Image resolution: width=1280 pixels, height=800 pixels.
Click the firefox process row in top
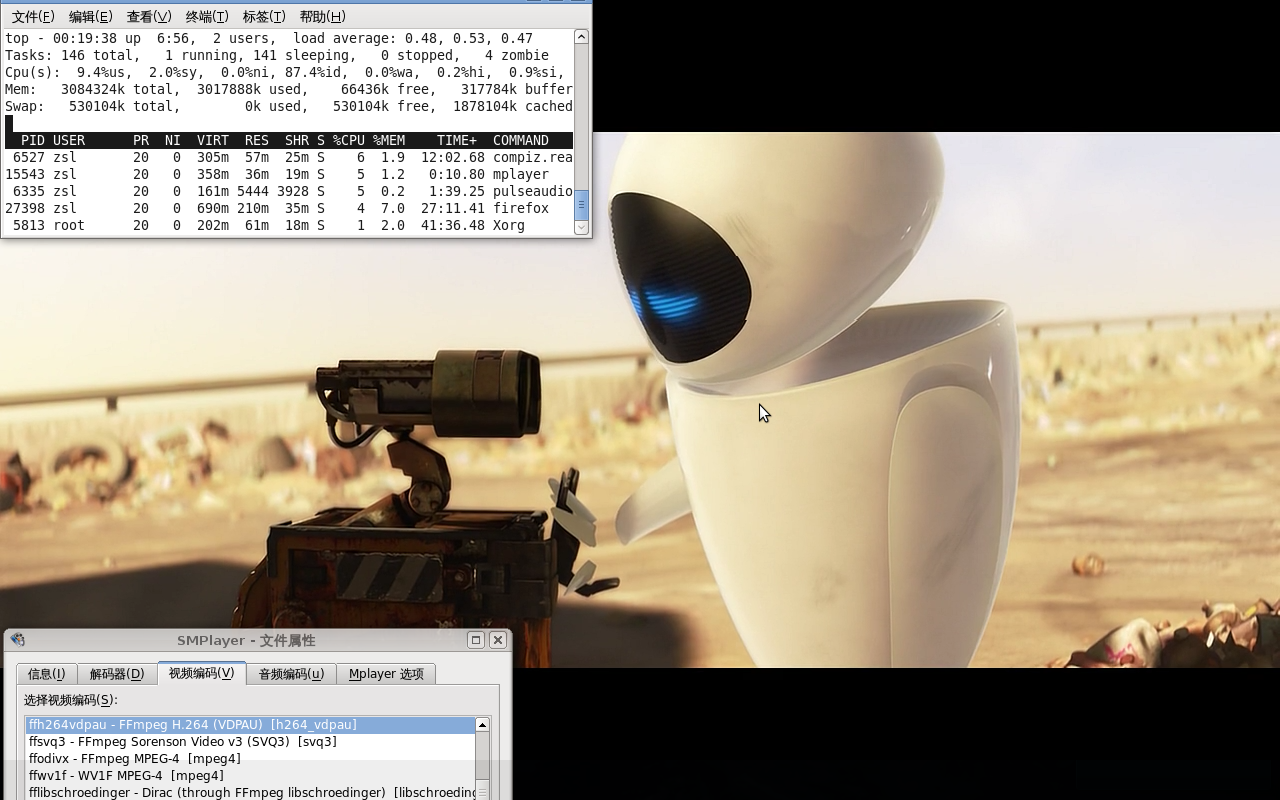click(x=289, y=208)
